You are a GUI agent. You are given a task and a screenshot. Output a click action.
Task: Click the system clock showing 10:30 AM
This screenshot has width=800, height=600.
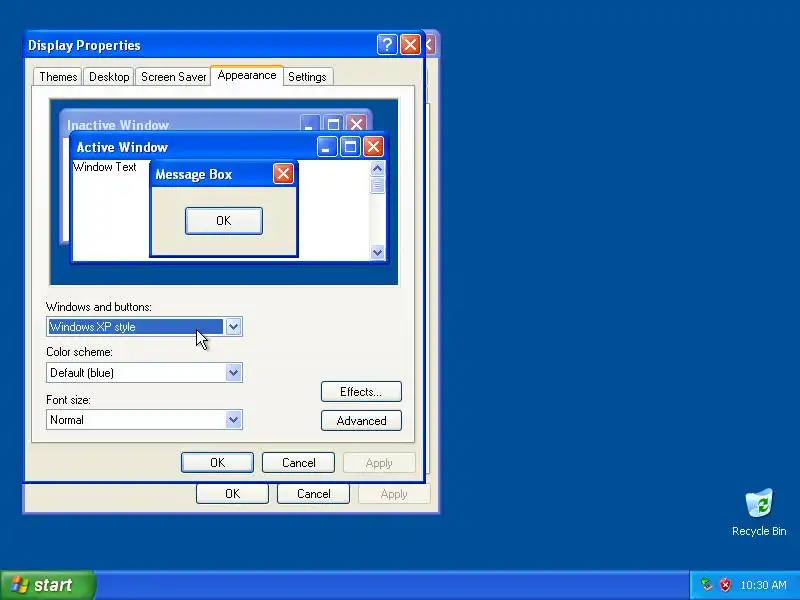tap(763, 585)
